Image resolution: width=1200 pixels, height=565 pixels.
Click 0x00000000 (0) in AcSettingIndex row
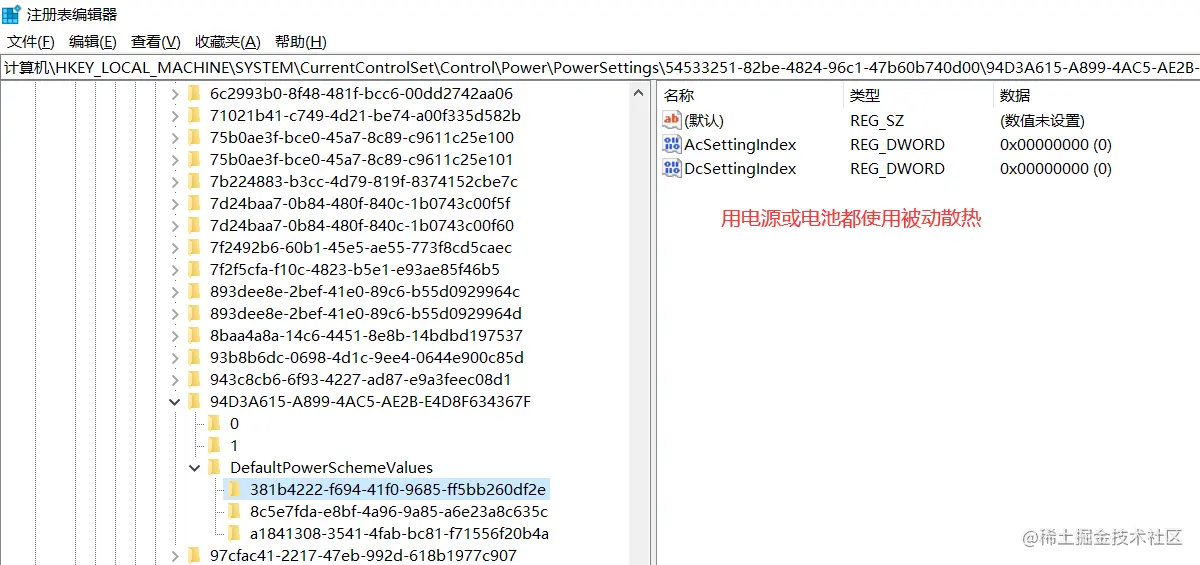click(1056, 144)
